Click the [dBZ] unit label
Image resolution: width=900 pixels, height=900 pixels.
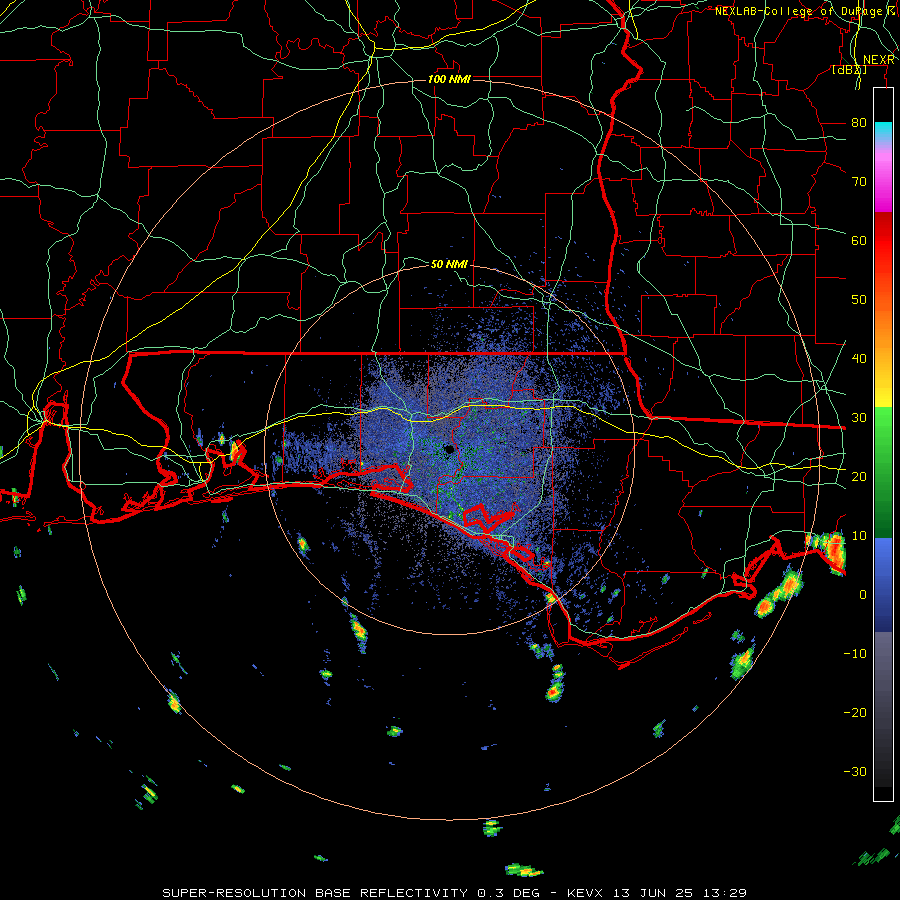pos(849,69)
